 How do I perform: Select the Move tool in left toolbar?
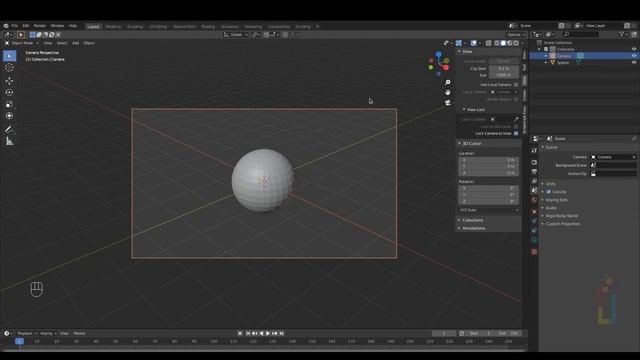click(x=9, y=81)
